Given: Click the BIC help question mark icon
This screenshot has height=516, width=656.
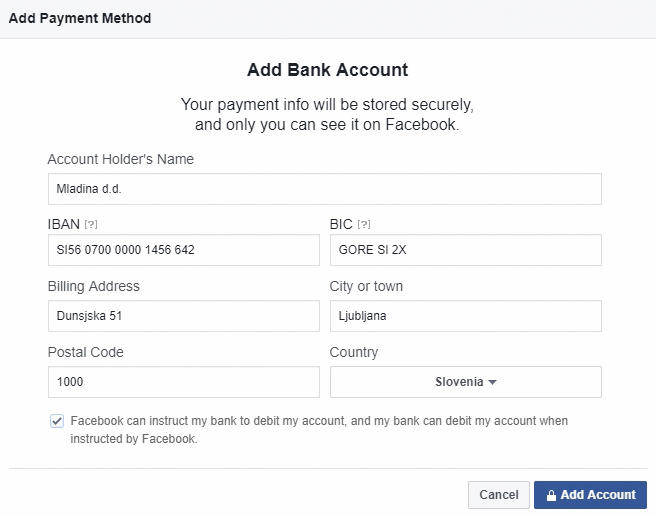Looking at the screenshot, I should coord(364,225).
